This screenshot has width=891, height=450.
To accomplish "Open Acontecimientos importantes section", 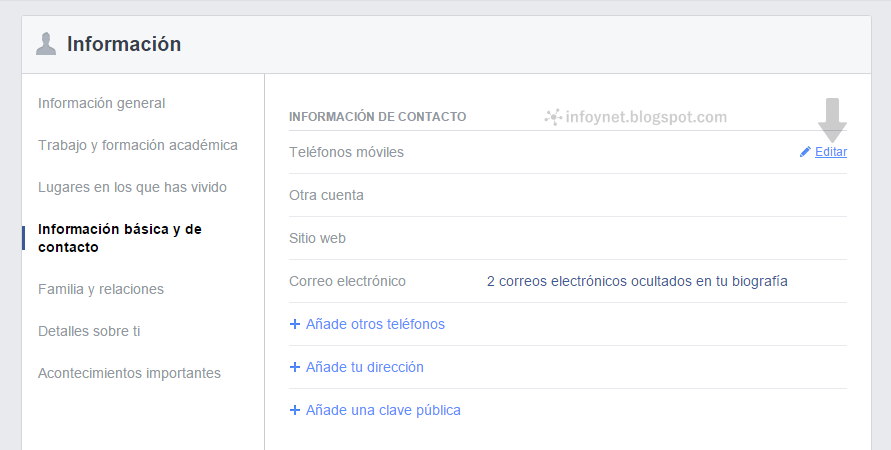I will 129,373.
